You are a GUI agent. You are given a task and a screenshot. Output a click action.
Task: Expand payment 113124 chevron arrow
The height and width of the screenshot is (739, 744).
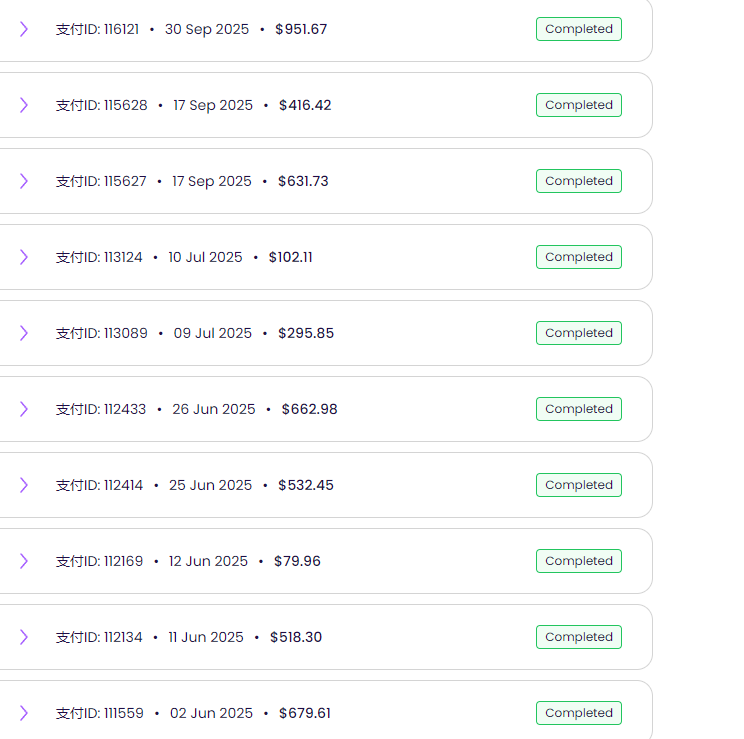[x=24, y=257]
